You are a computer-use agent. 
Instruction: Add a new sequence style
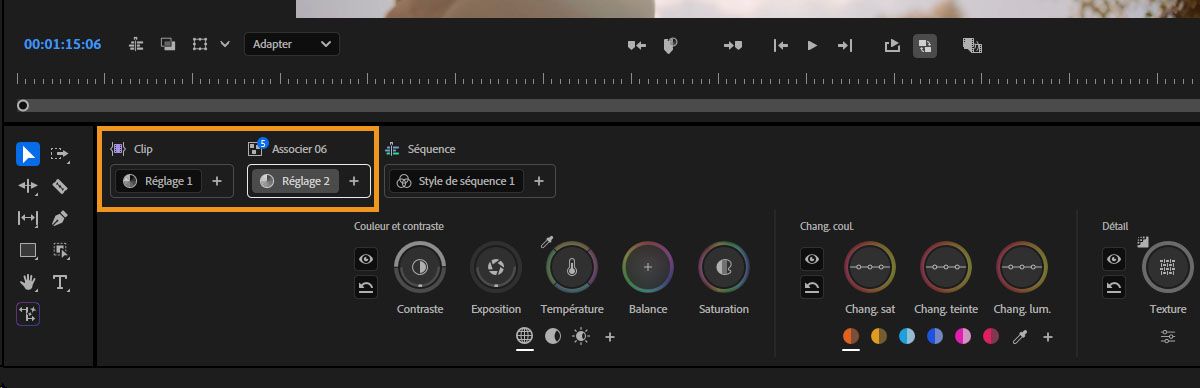pyautogui.click(x=539, y=181)
